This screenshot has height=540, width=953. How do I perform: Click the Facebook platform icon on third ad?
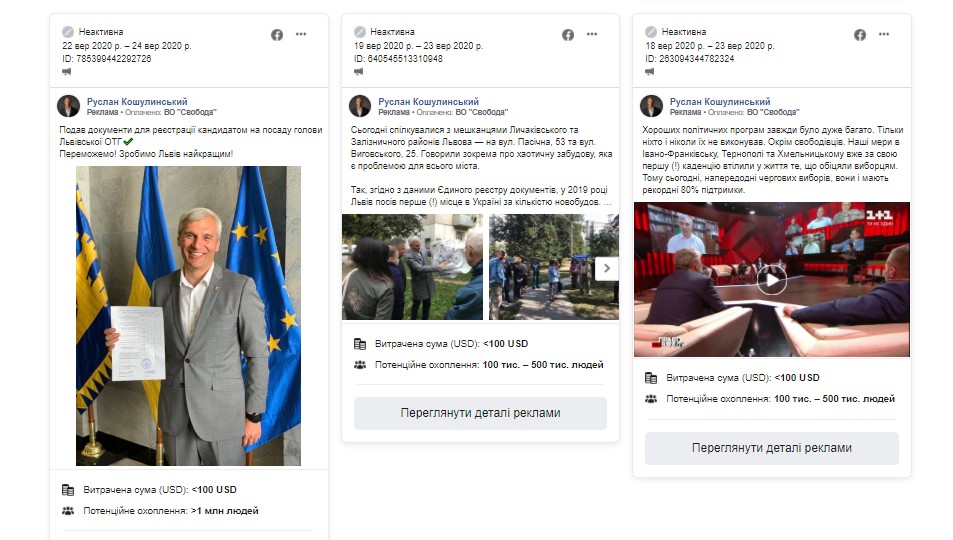859,35
